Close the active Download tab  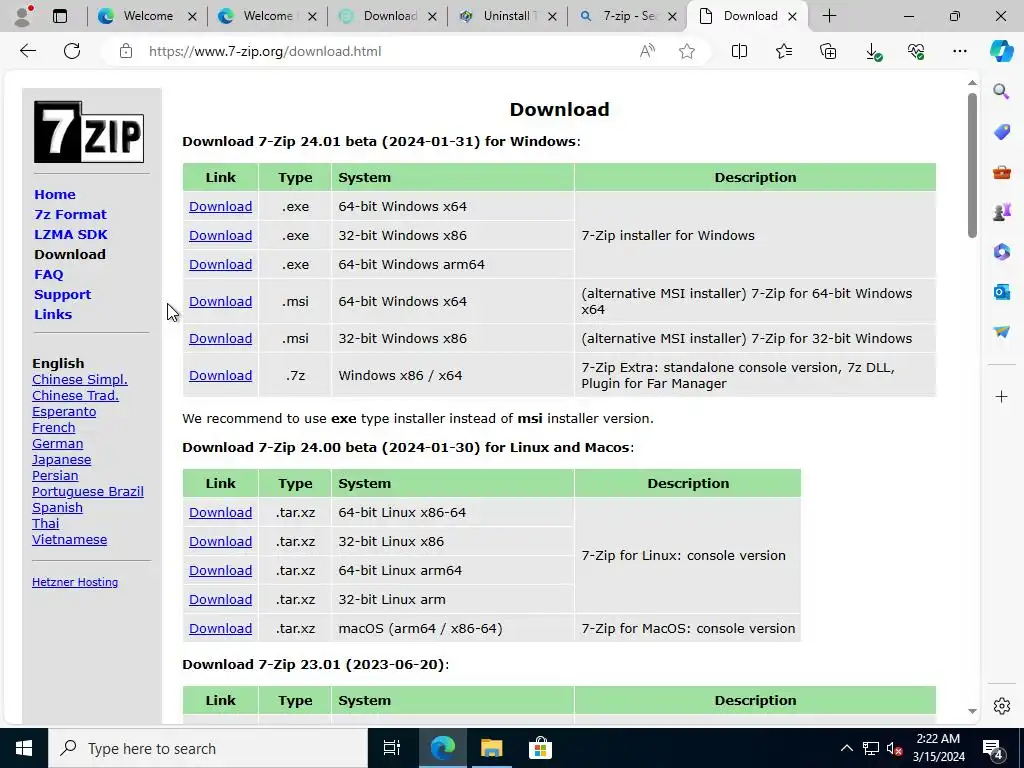(792, 16)
